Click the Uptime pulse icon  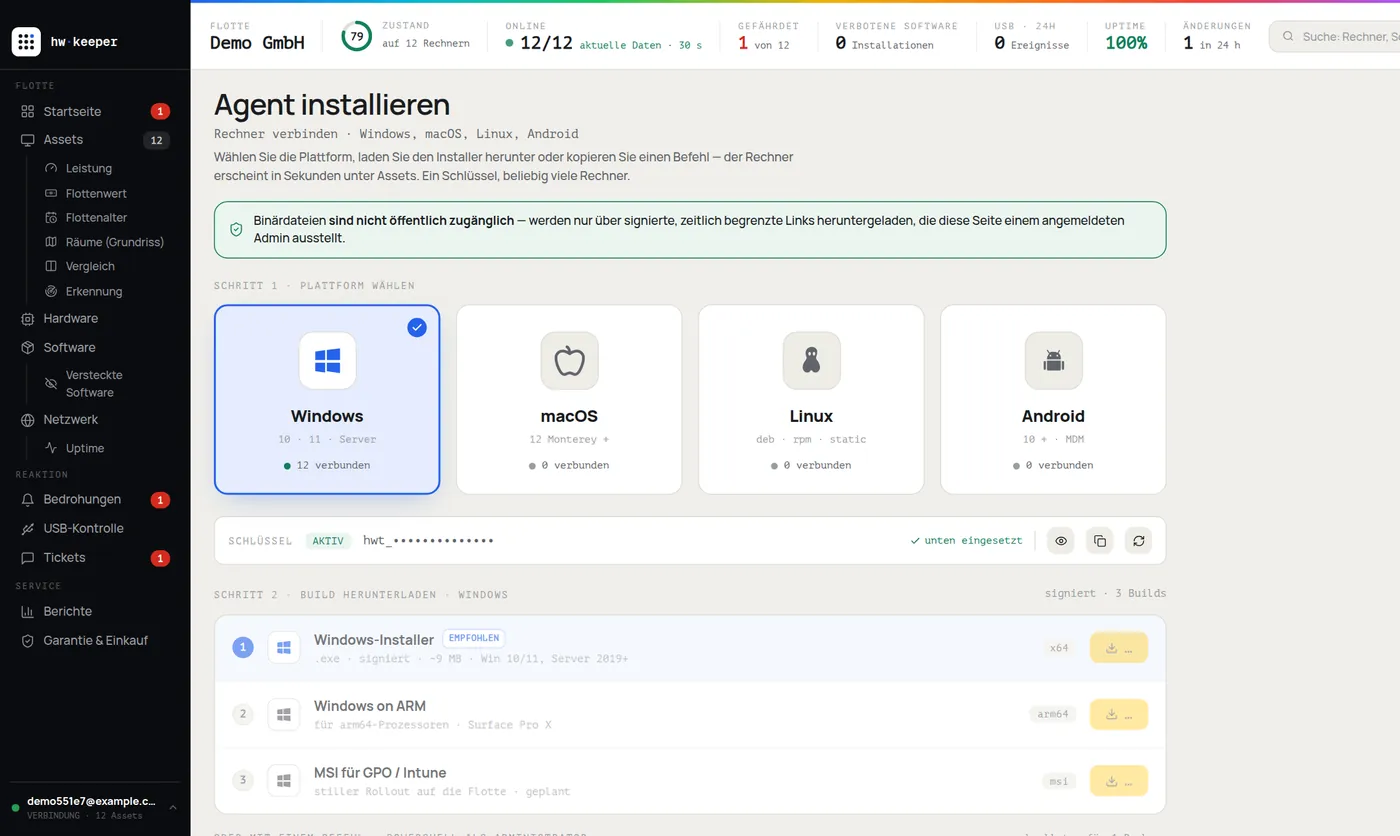tap(52, 448)
